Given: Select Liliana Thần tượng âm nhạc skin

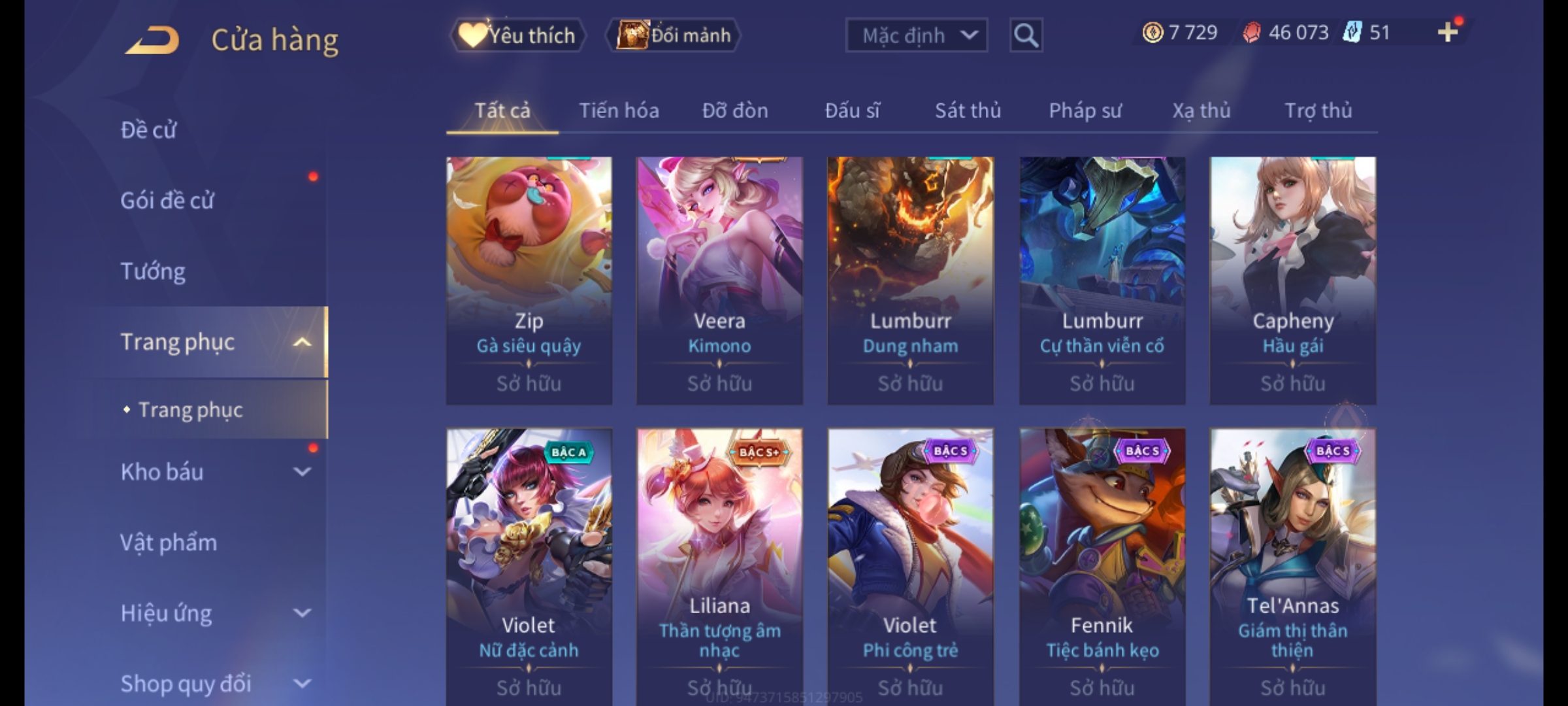Looking at the screenshot, I should click(x=719, y=567).
